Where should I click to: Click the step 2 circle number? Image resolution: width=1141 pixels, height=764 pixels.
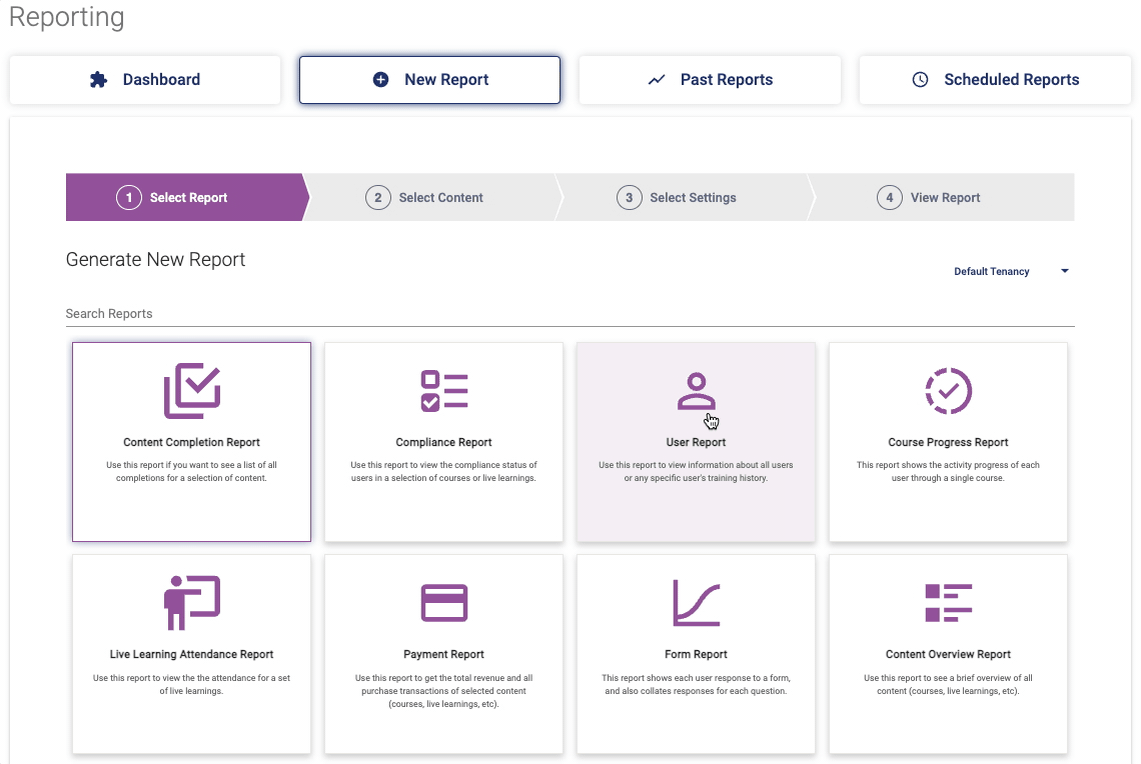(x=378, y=197)
